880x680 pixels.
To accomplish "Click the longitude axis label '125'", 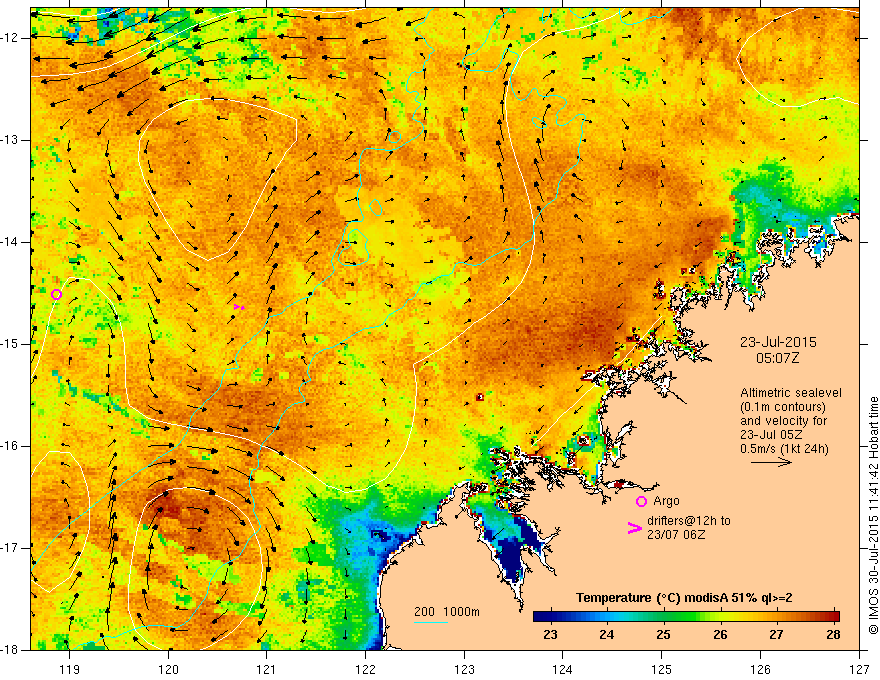I will pyautogui.click(x=662, y=669).
